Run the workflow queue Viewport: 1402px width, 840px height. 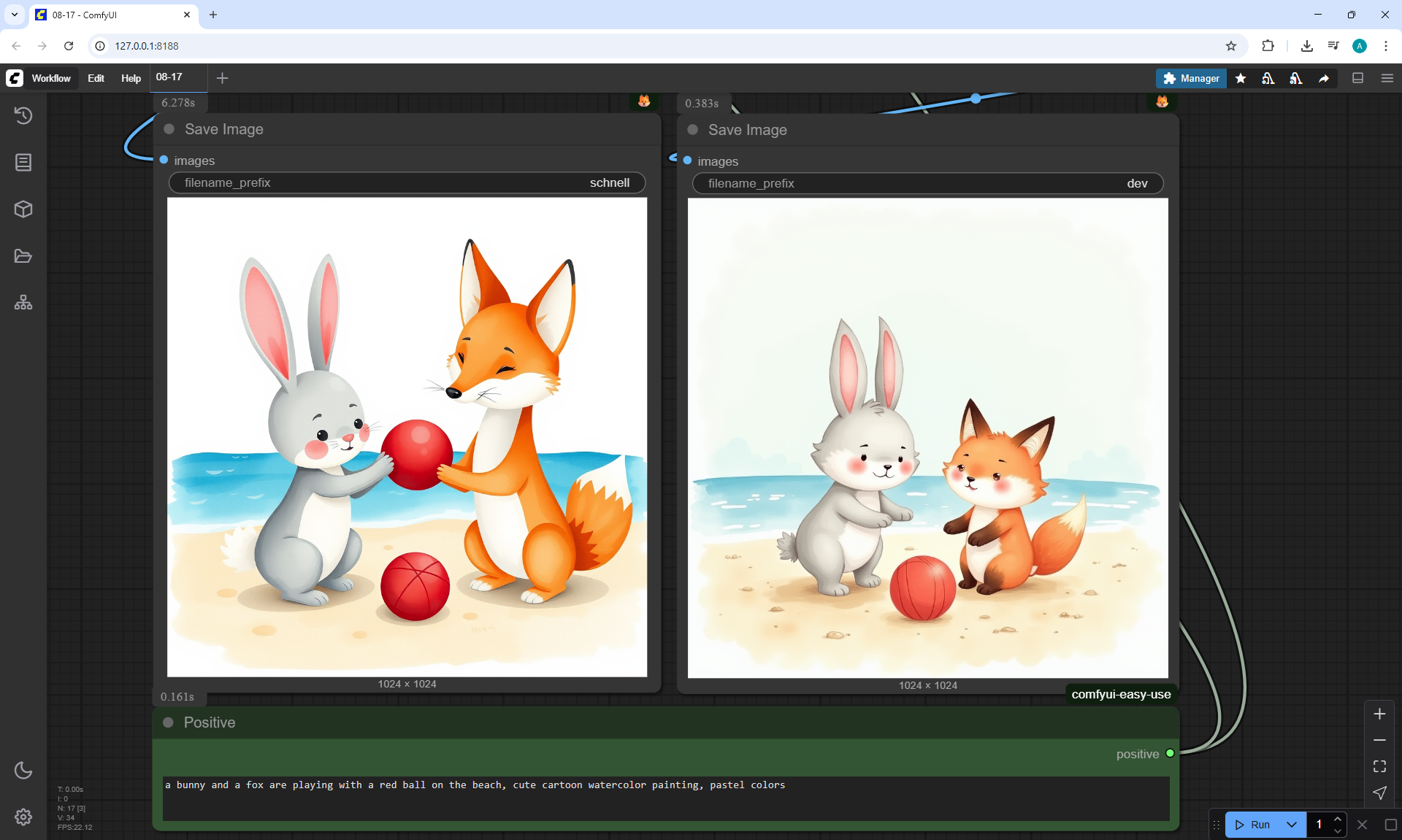(1254, 825)
